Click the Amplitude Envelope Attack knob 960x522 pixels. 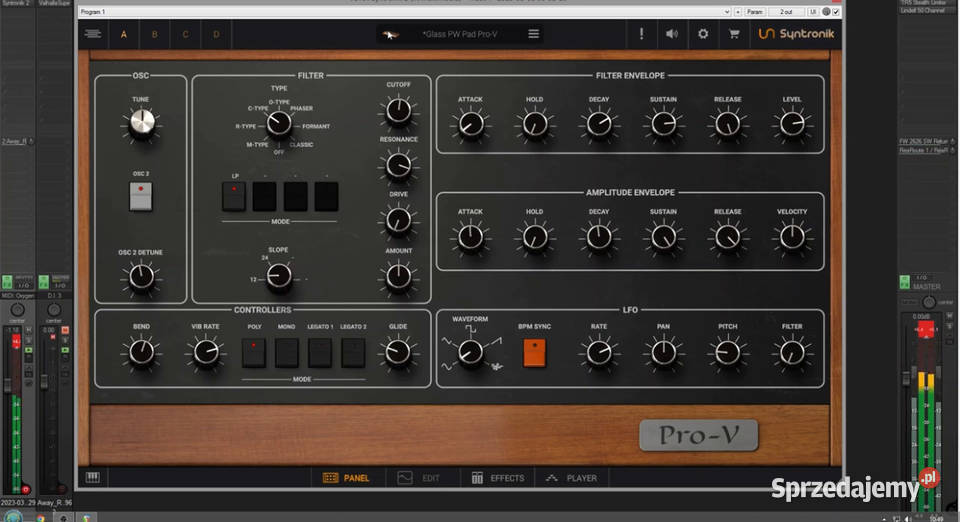click(471, 237)
